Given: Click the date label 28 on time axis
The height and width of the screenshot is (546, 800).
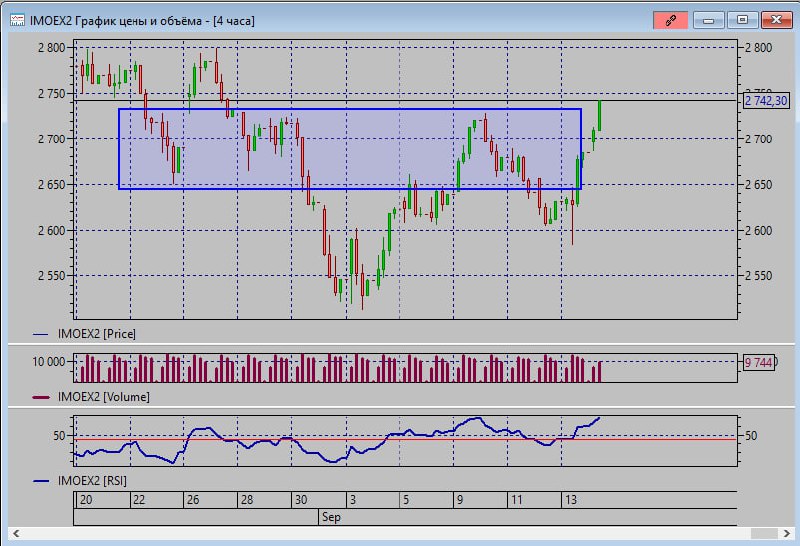Looking at the screenshot, I should [x=247, y=500].
